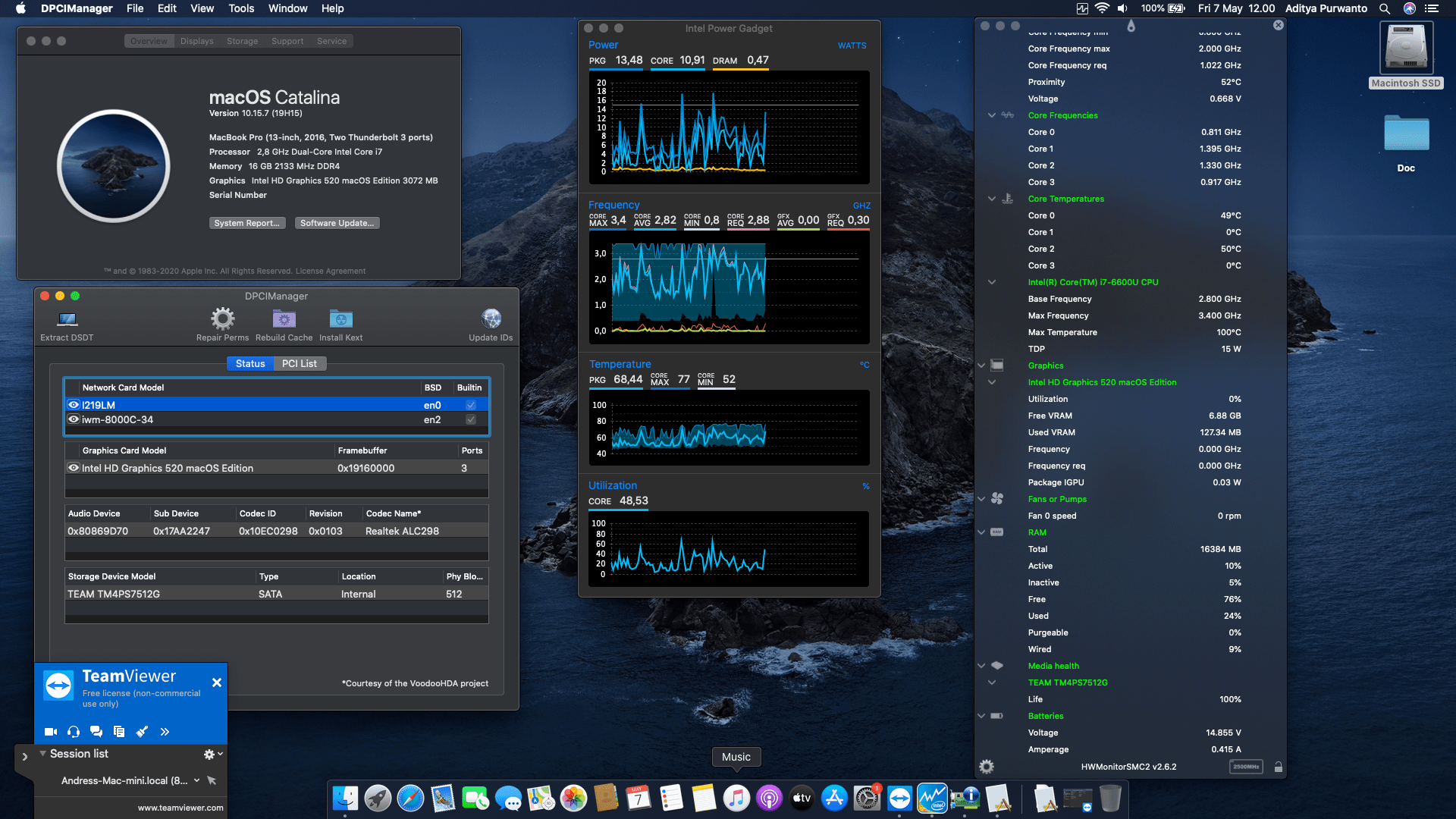
Task: Switch to Storage tab in About This Mac
Action: point(242,41)
